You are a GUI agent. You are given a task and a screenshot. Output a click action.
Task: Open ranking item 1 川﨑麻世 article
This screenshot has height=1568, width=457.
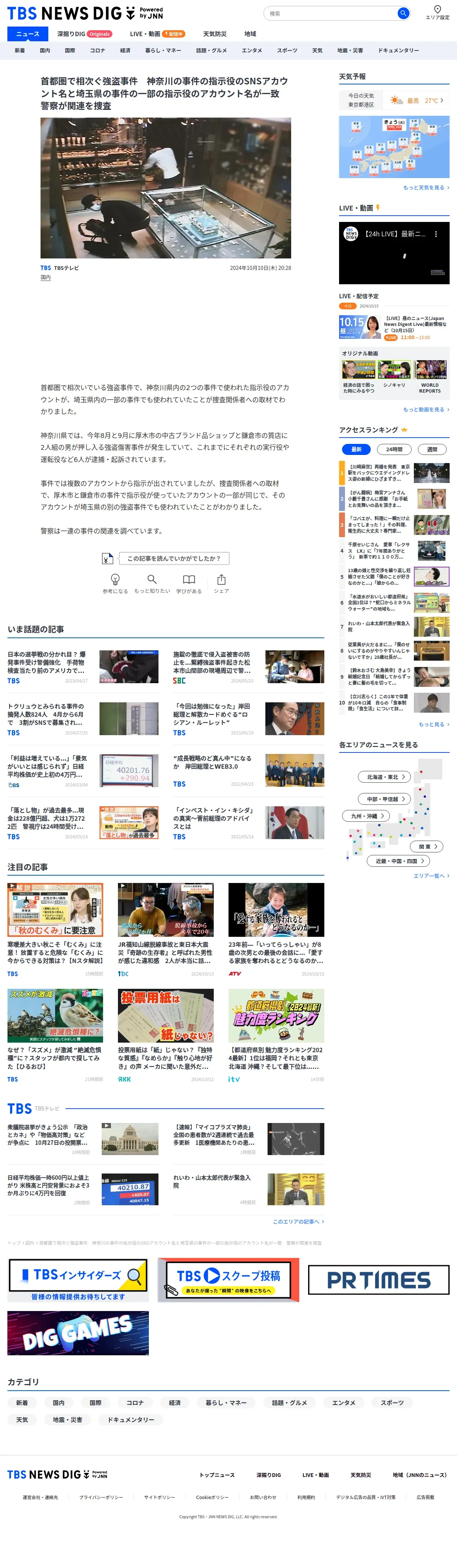click(394, 472)
